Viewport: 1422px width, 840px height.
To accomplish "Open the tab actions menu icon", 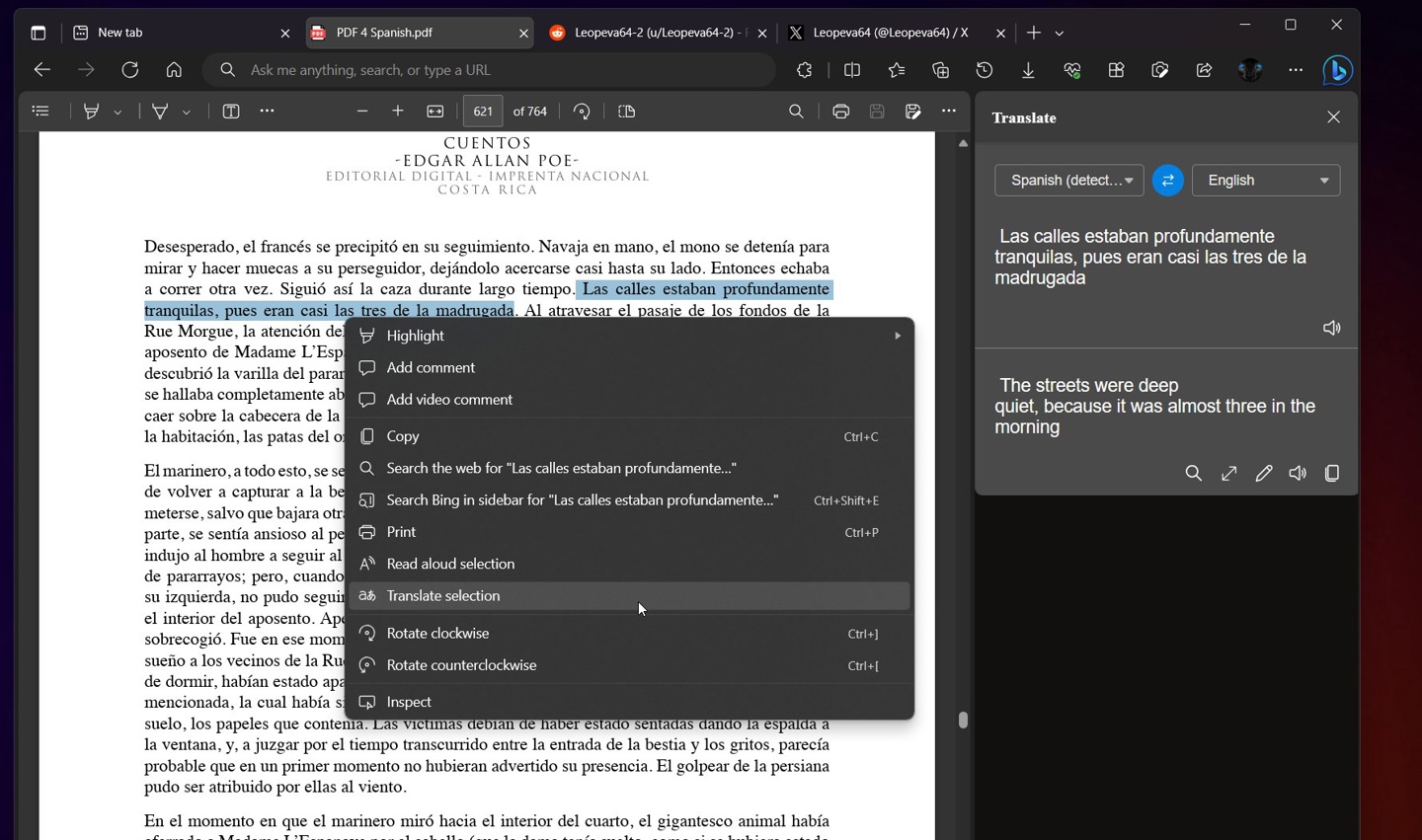I will click(x=39, y=33).
